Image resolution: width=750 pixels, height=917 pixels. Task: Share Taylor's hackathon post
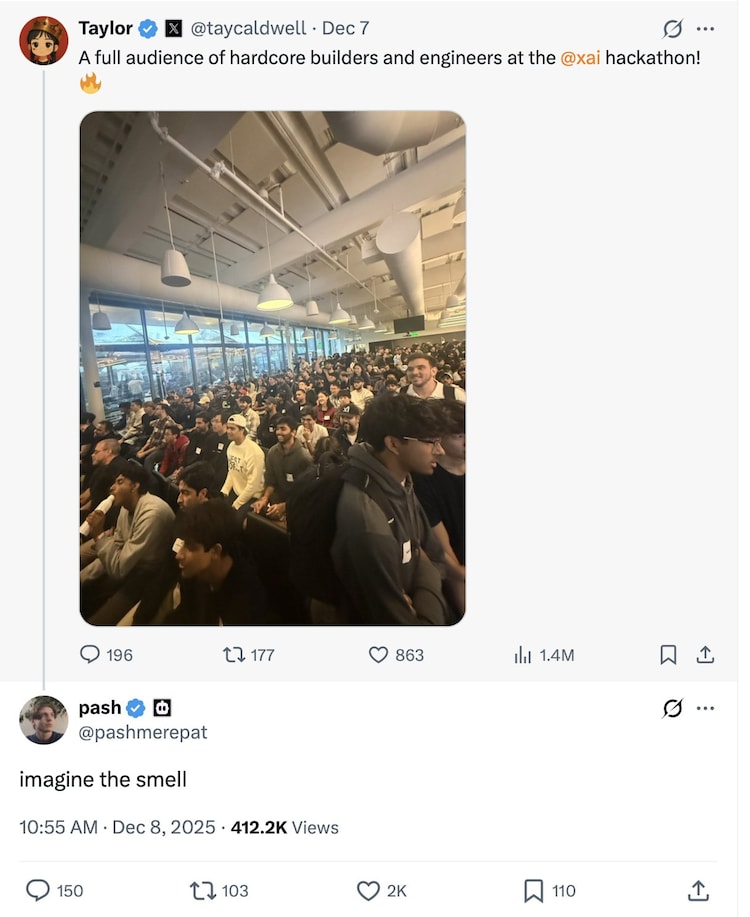click(705, 654)
